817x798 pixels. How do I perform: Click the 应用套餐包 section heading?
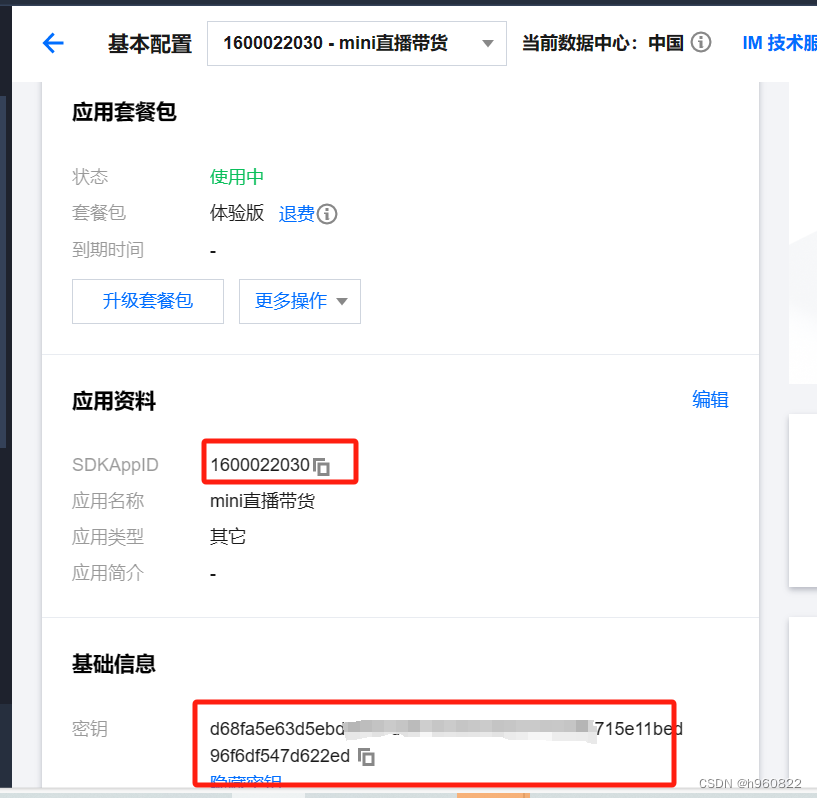[124, 112]
